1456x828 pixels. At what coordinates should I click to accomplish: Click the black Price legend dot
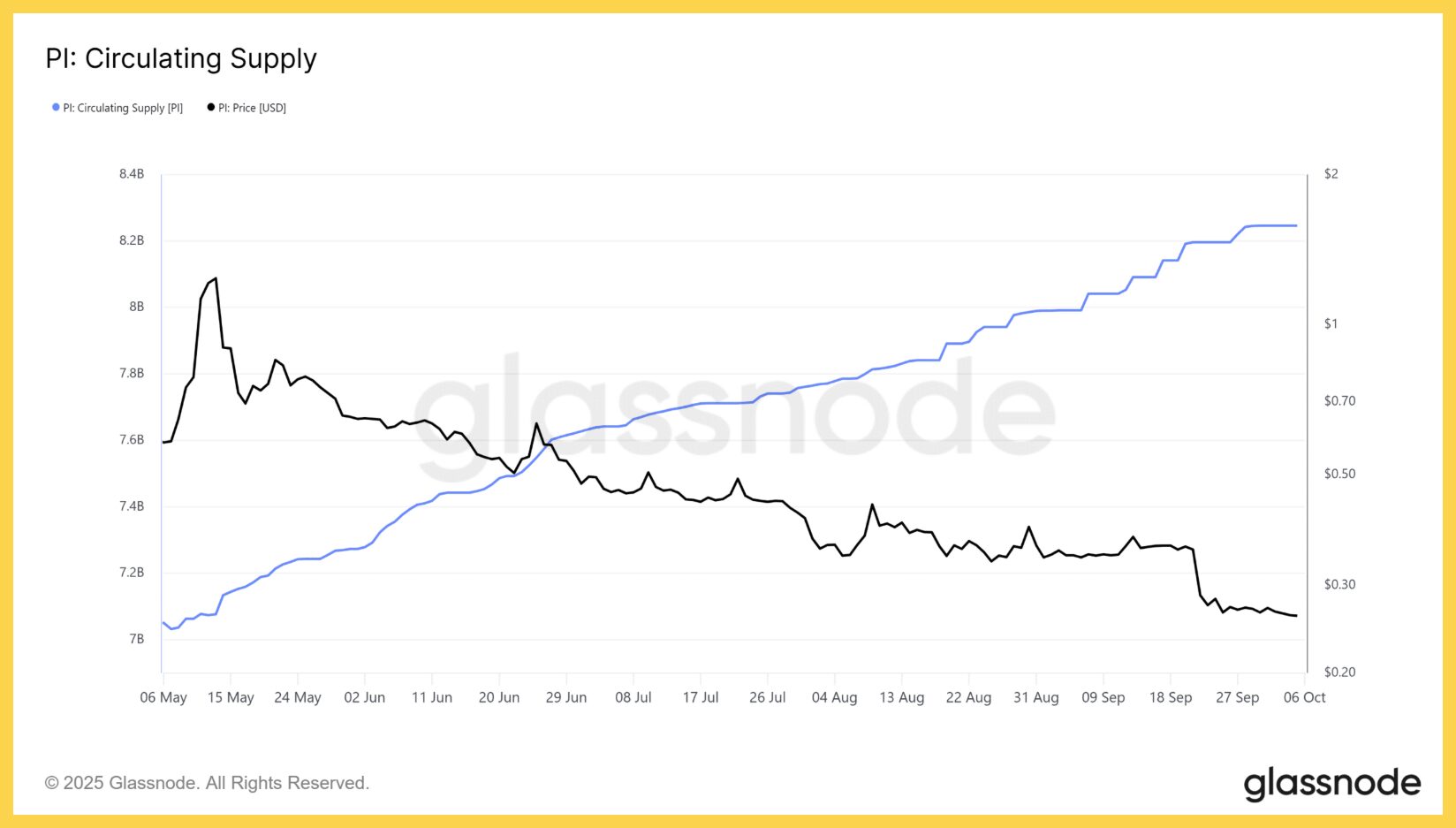[x=211, y=108]
